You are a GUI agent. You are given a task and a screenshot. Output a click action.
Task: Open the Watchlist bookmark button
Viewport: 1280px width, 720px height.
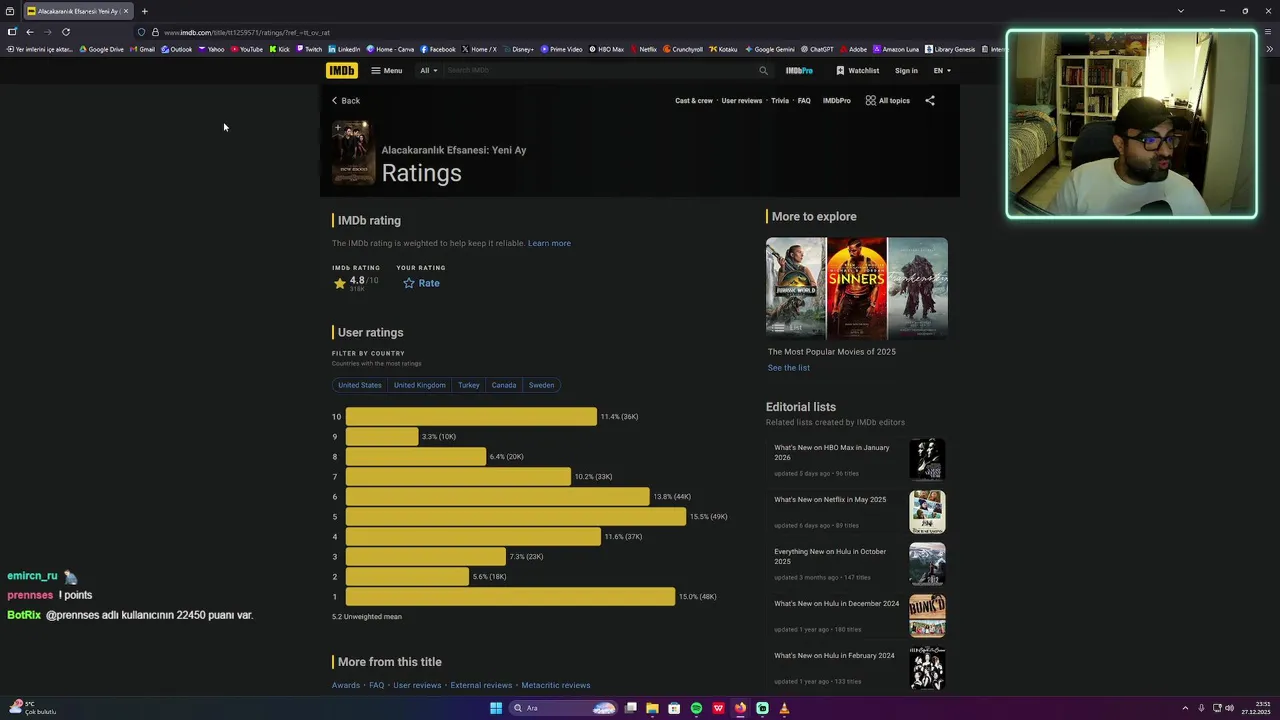[857, 71]
